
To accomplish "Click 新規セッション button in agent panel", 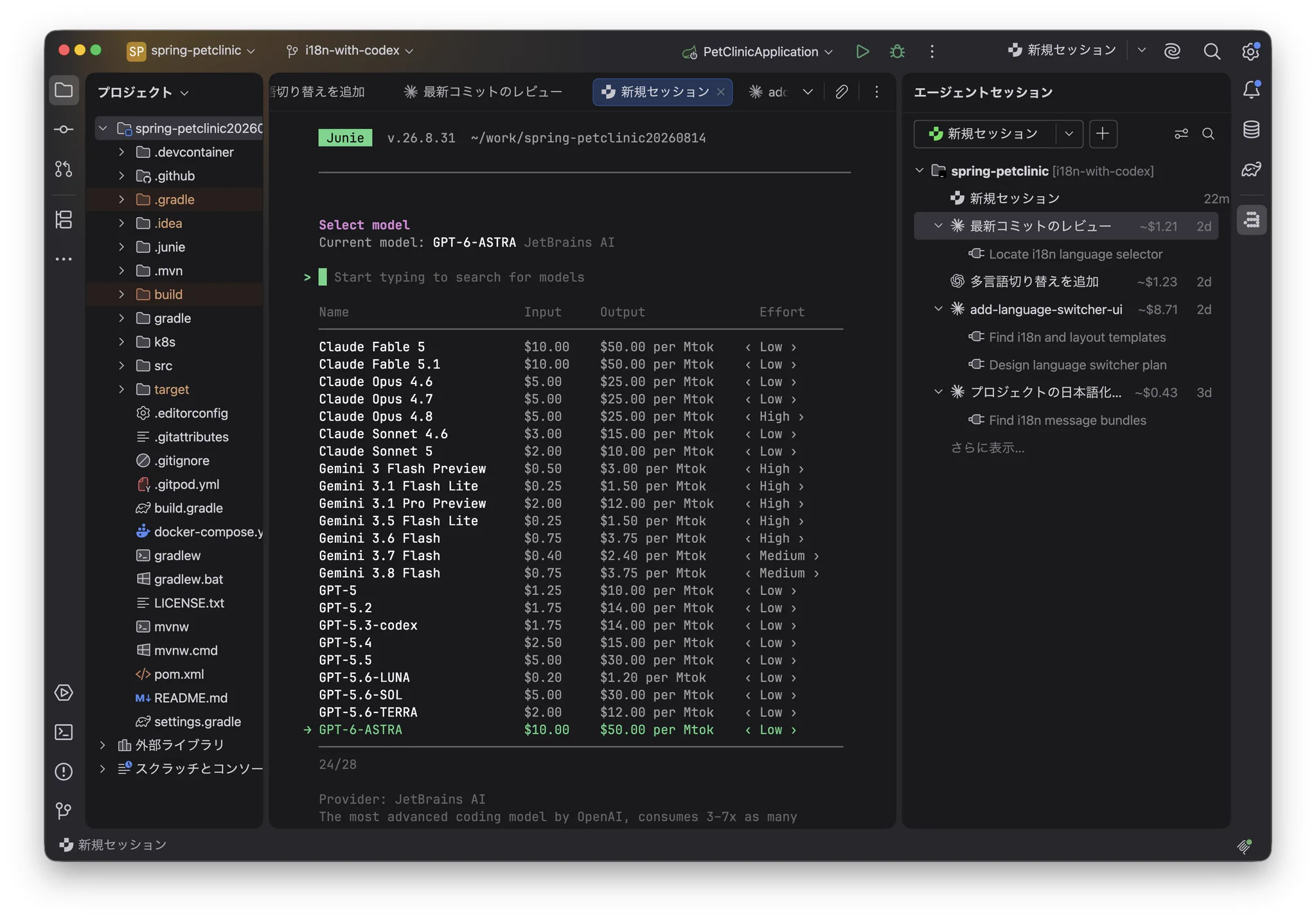I will (984, 134).
